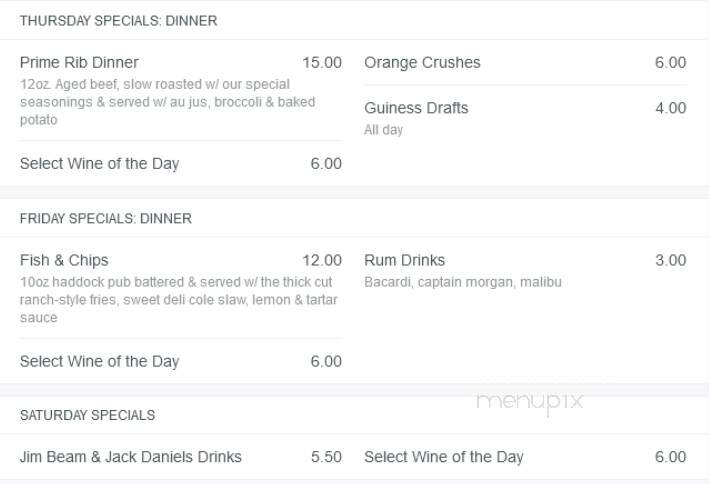Click the Friday Specials: Dinner heading
This screenshot has height=484, width=709.
[x=106, y=218]
